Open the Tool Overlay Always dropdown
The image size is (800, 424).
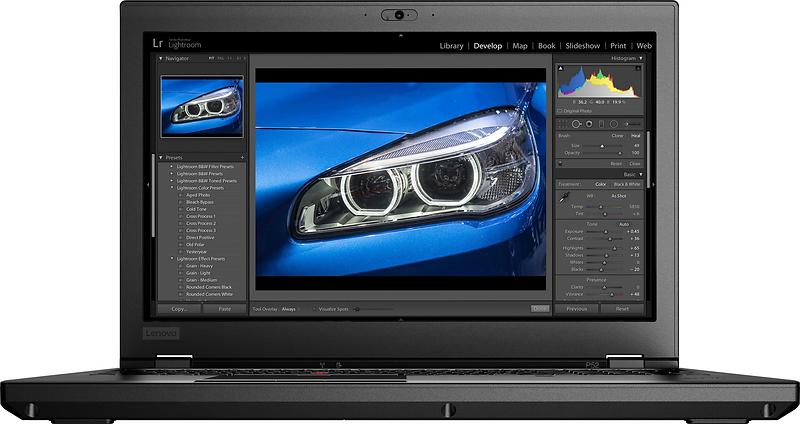(291, 309)
